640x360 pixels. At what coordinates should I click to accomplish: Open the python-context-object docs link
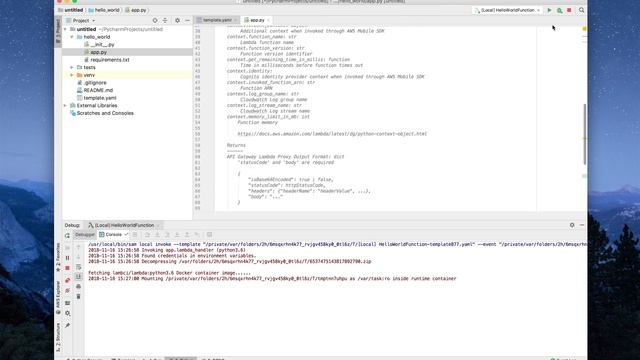click(x=332, y=134)
